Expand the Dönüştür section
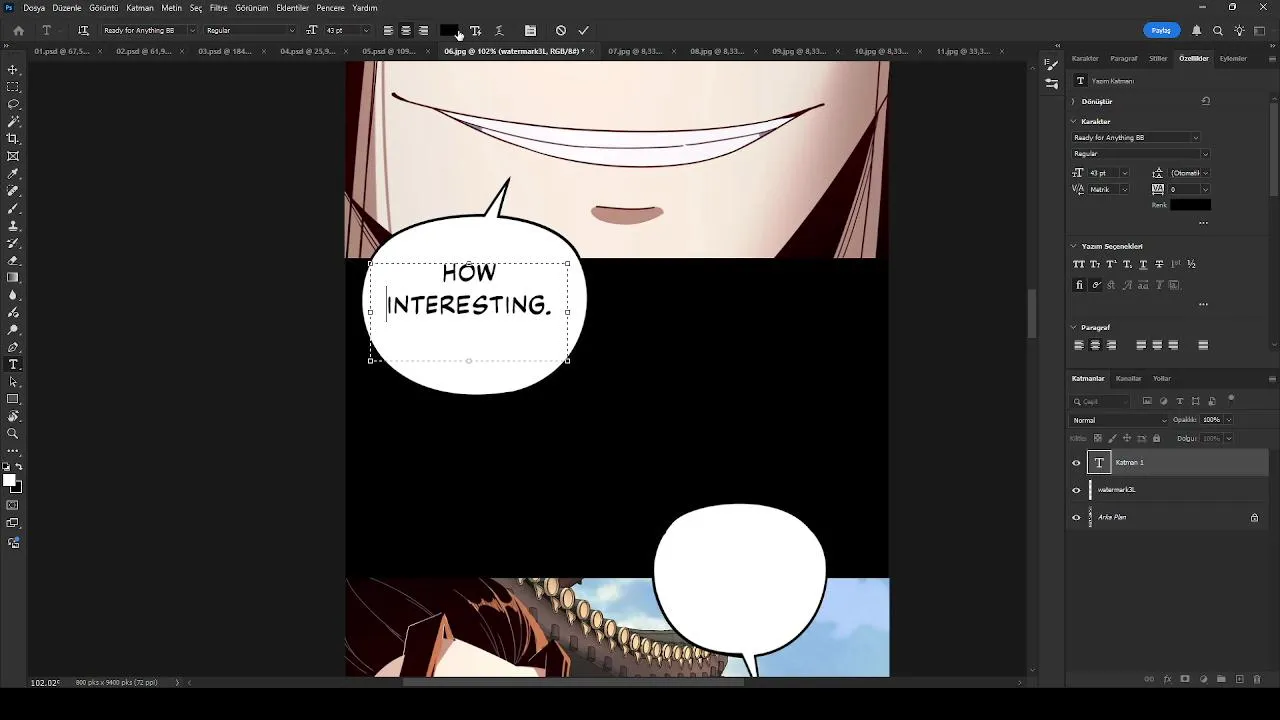The width and height of the screenshot is (1280, 720). (x=1073, y=101)
